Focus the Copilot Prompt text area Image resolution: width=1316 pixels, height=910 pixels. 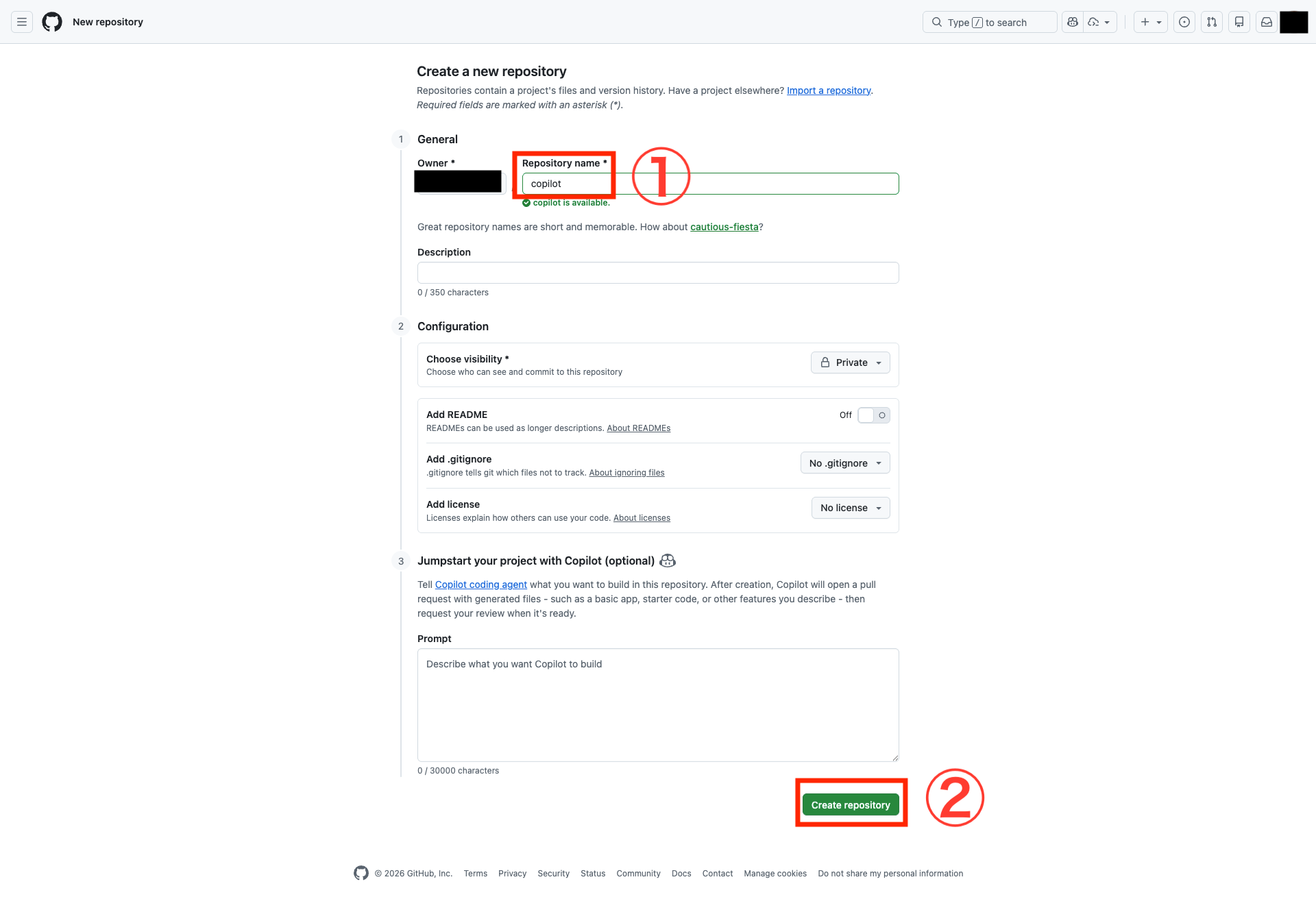[x=657, y=704]
